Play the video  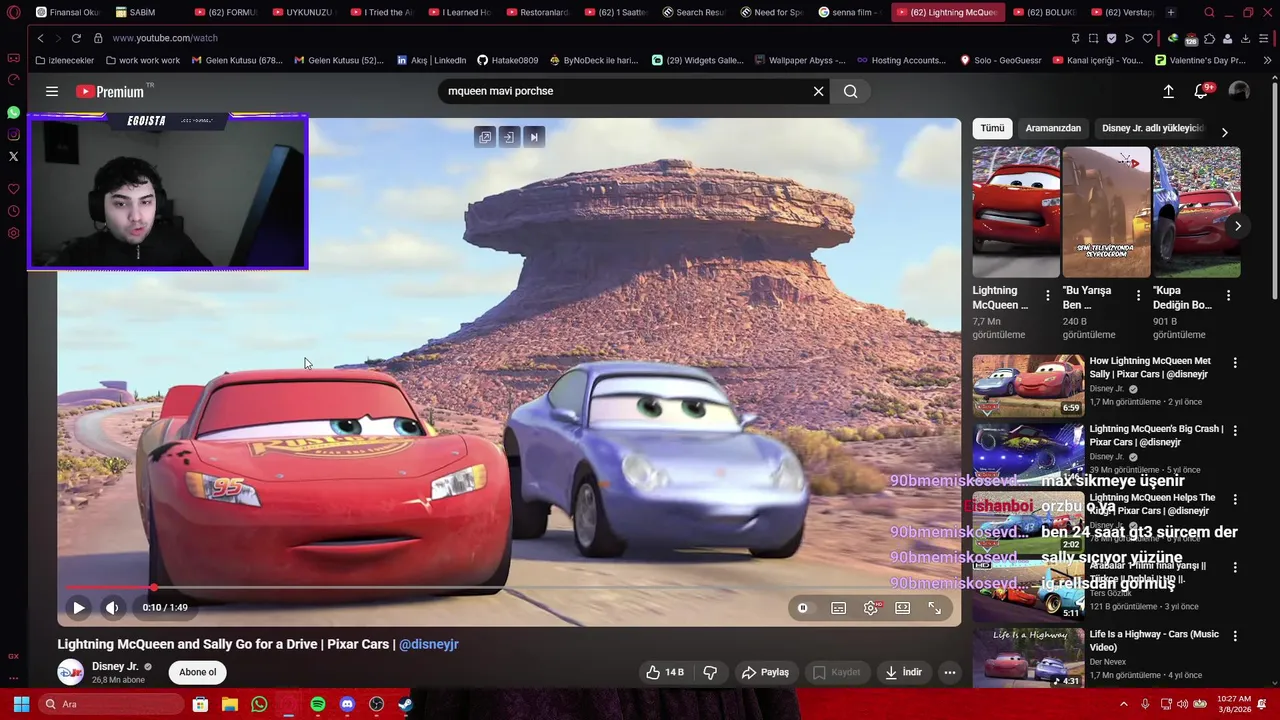(x=79, y=607)
